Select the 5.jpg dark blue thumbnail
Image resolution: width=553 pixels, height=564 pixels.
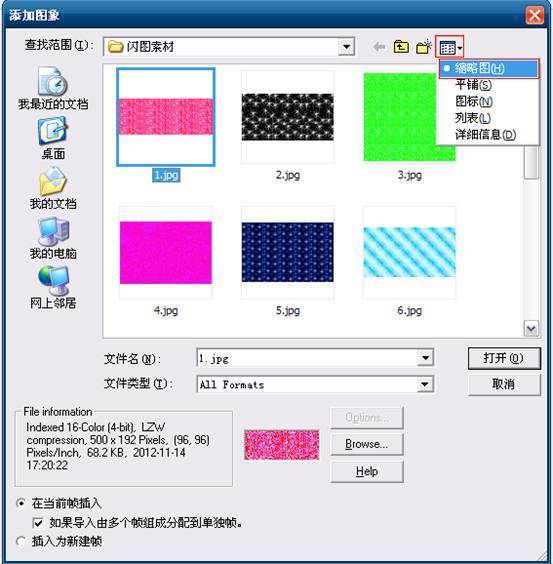287,252
